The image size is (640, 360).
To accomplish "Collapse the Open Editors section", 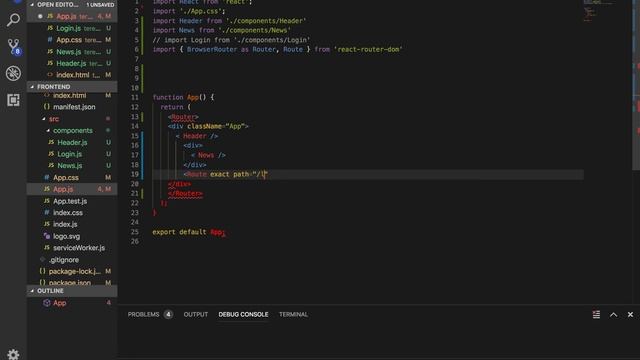I will 72,4.
